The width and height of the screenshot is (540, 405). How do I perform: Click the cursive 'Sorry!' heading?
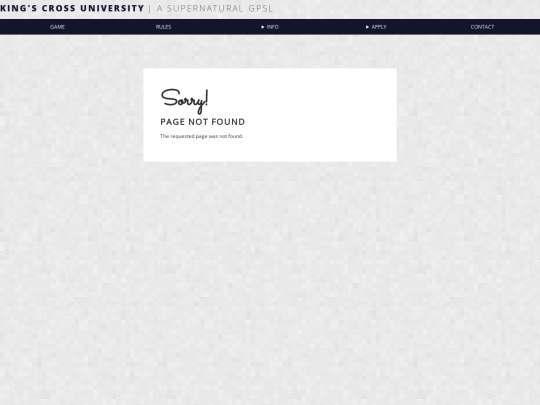pos(185,101)
